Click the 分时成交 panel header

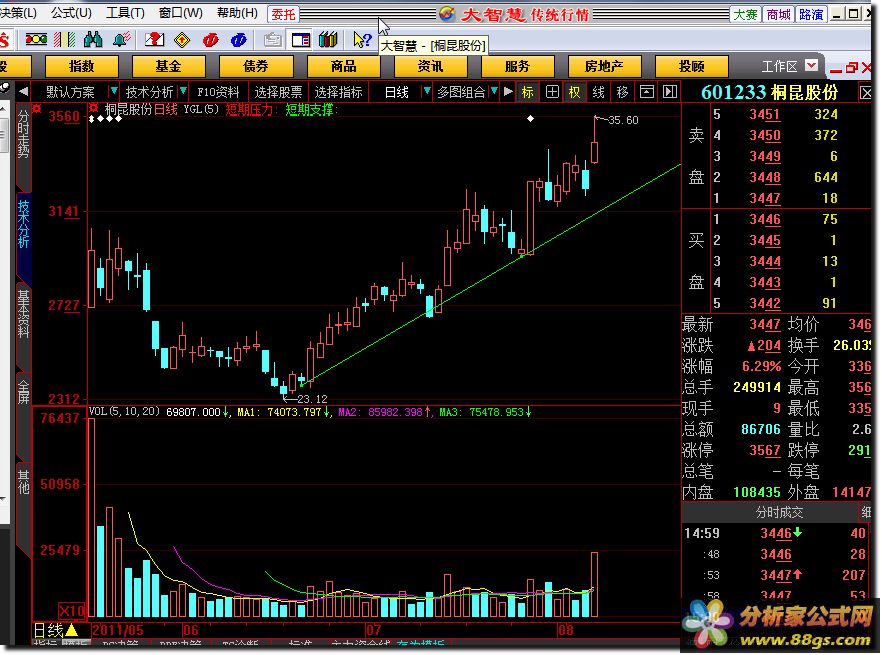(x=779, y=512)
